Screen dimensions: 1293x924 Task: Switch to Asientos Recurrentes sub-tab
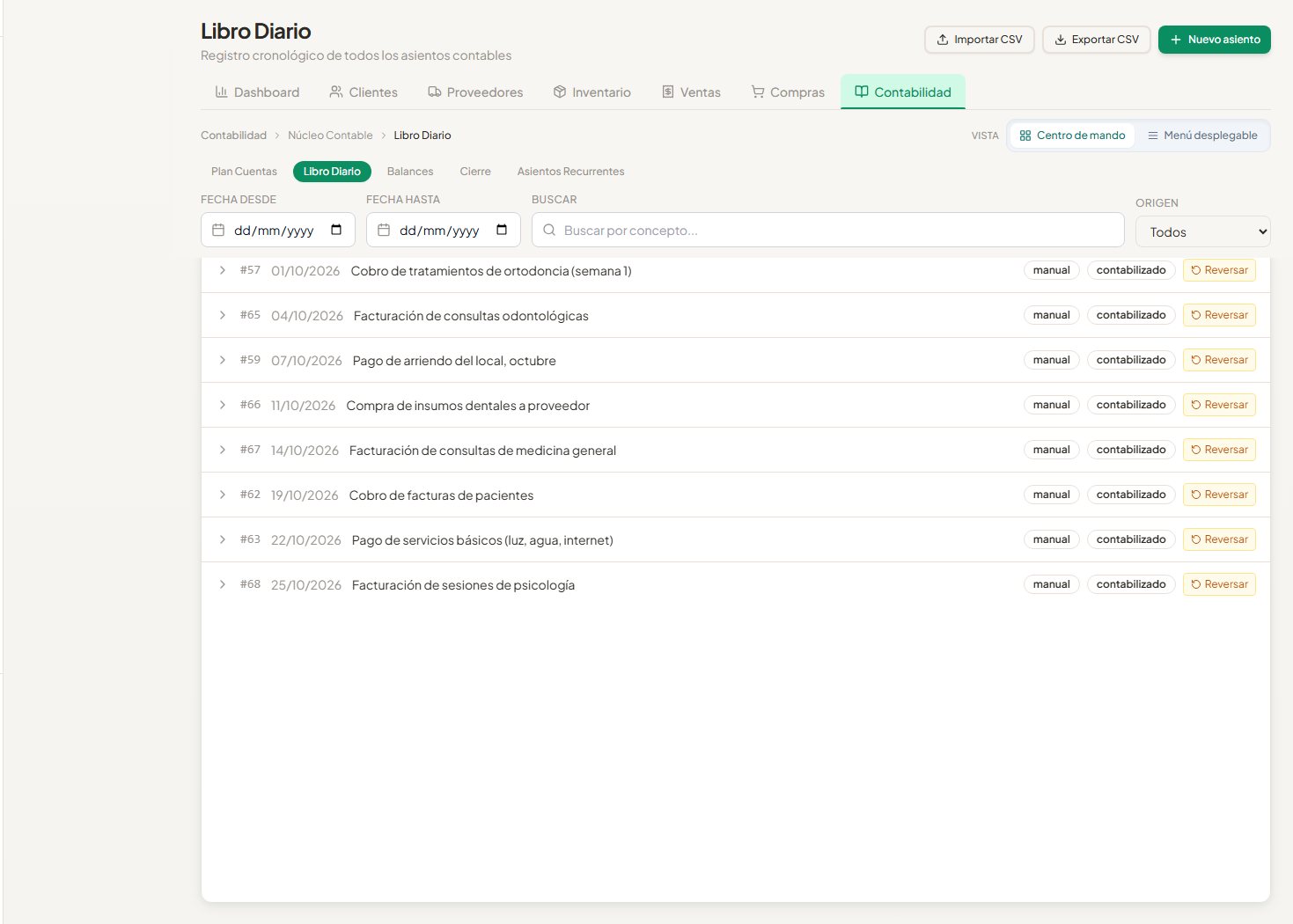(570, 172)
